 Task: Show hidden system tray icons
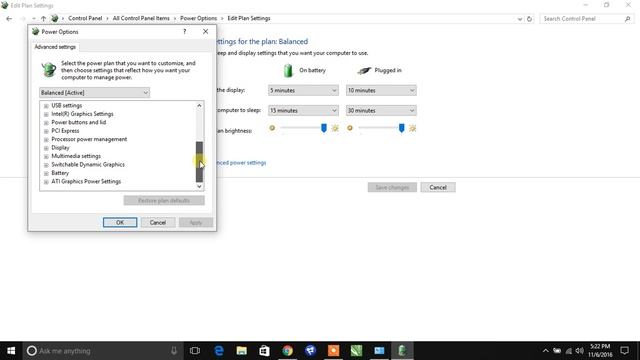(546, 351)
